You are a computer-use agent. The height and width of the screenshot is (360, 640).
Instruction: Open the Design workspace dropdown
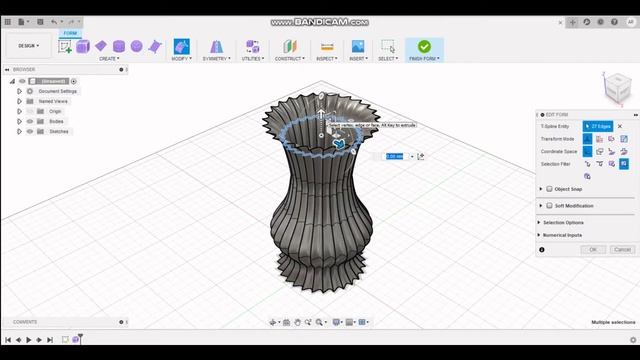29,46
